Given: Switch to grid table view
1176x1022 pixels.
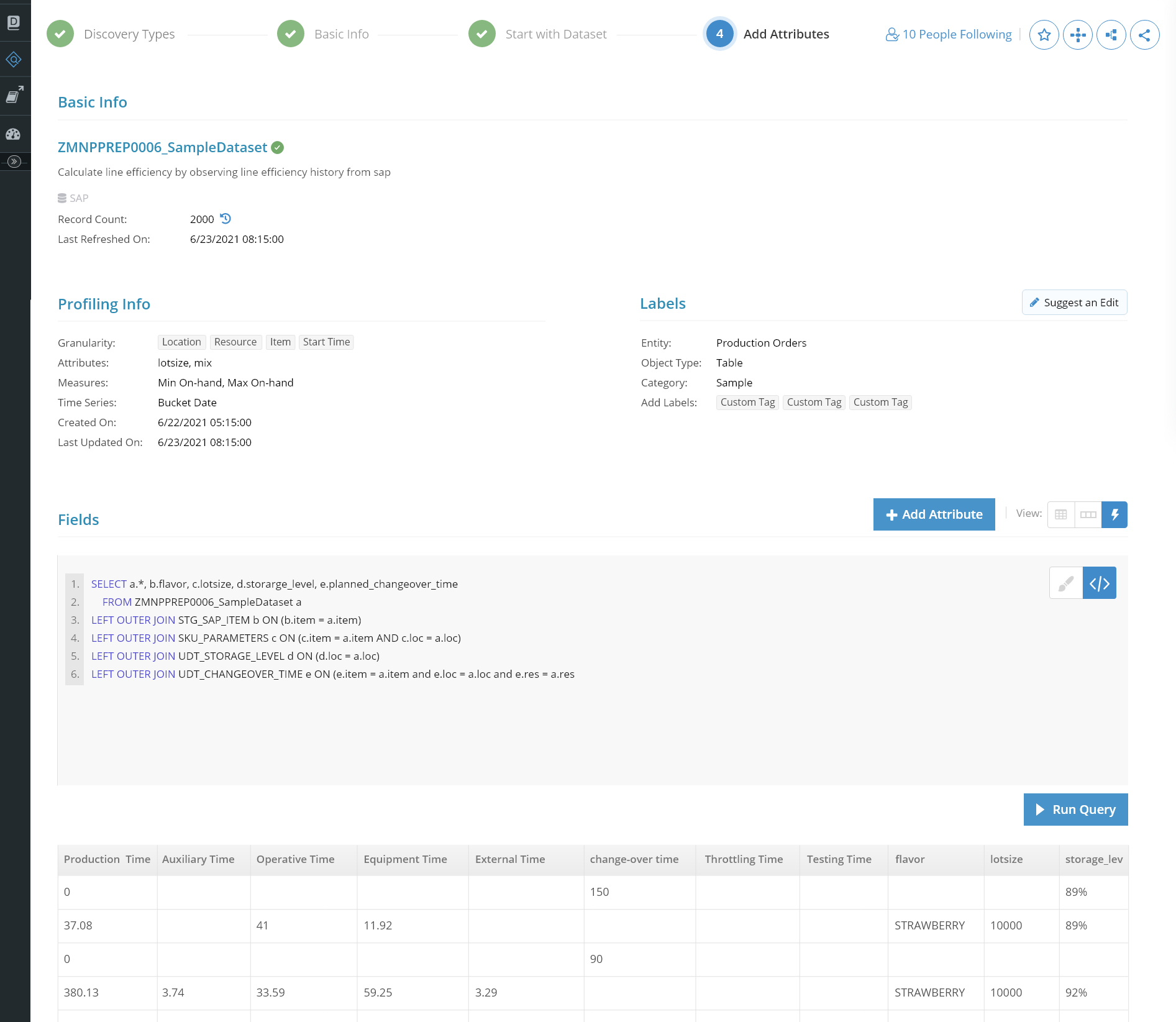Looking at the screenshot, I should (x=1061, y=514).
